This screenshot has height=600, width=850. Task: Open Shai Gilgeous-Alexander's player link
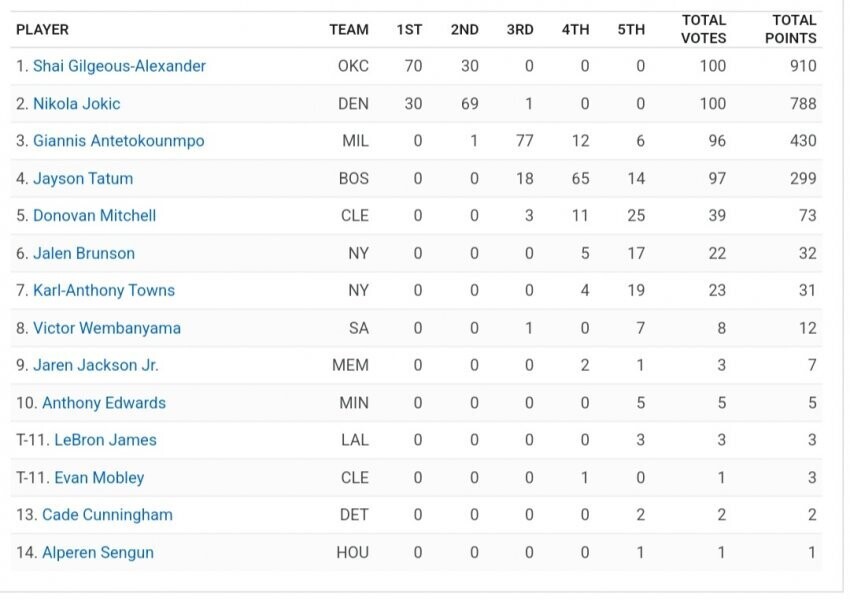pyautogui.click(x=119, y=66)
